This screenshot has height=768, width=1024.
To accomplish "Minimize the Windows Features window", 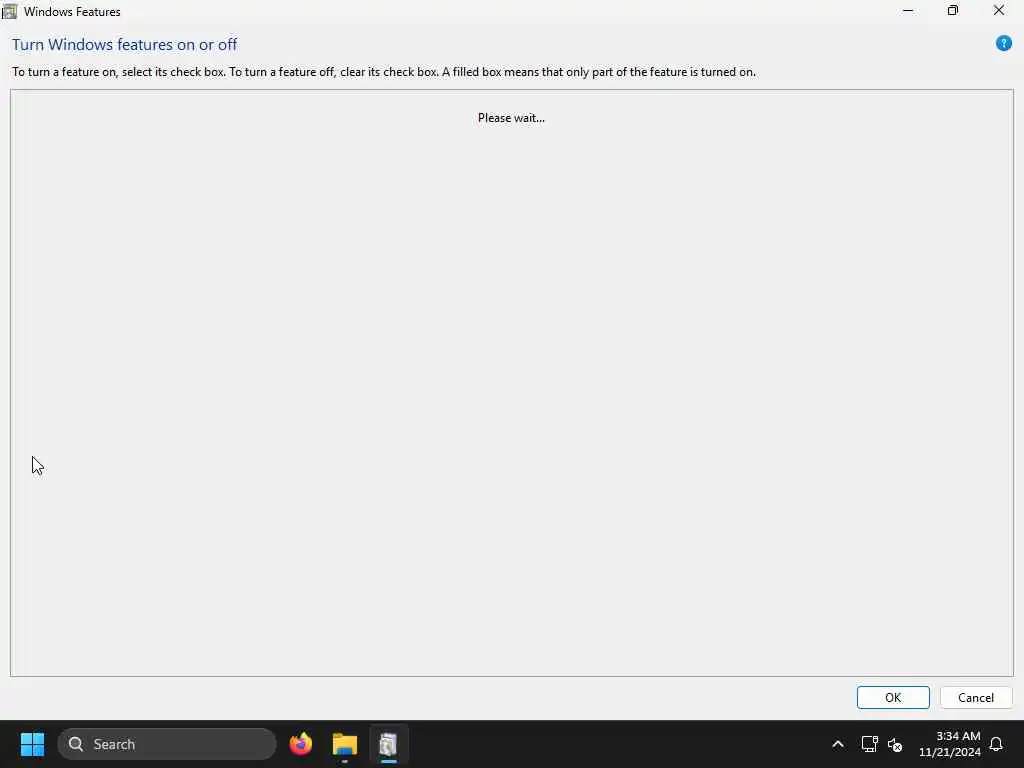I will [908, 10].
